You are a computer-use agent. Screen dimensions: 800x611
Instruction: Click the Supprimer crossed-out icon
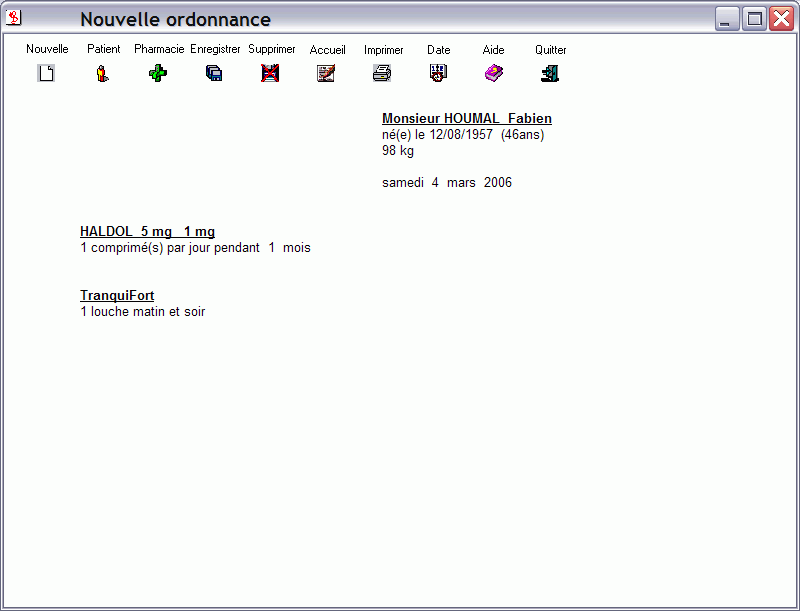(270, 73)
